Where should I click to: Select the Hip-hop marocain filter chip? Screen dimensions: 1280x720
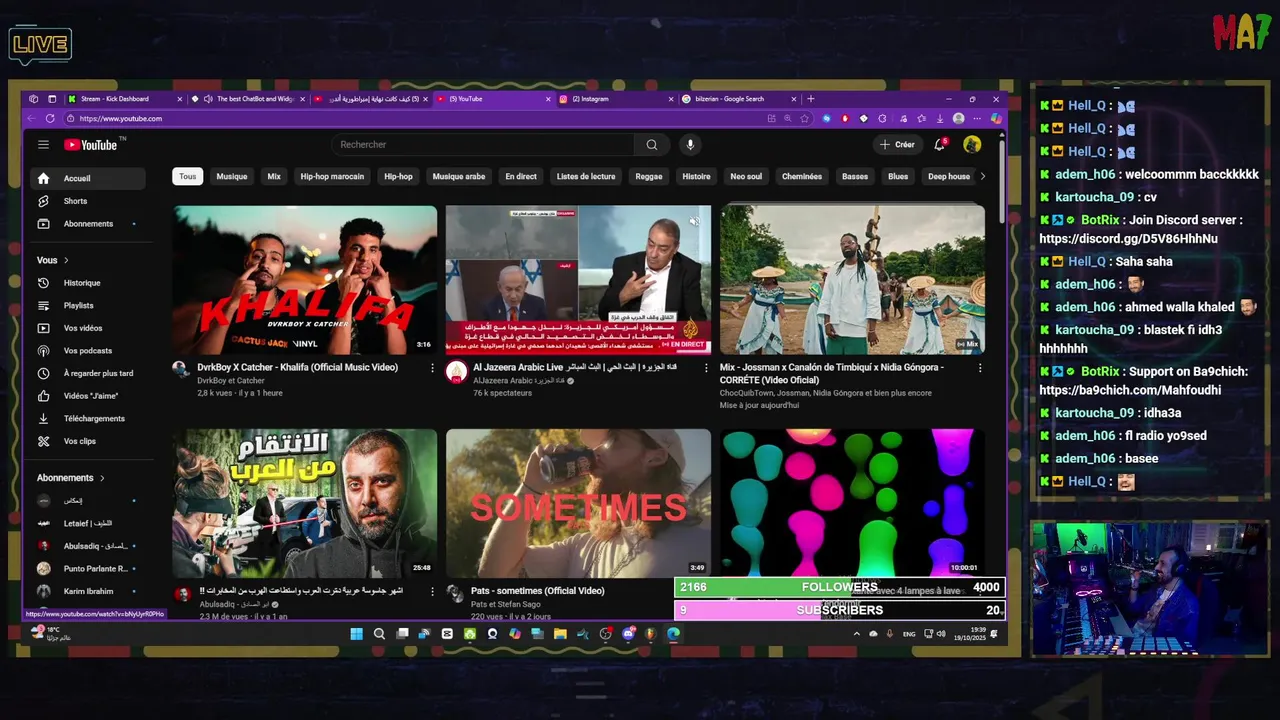332,177
